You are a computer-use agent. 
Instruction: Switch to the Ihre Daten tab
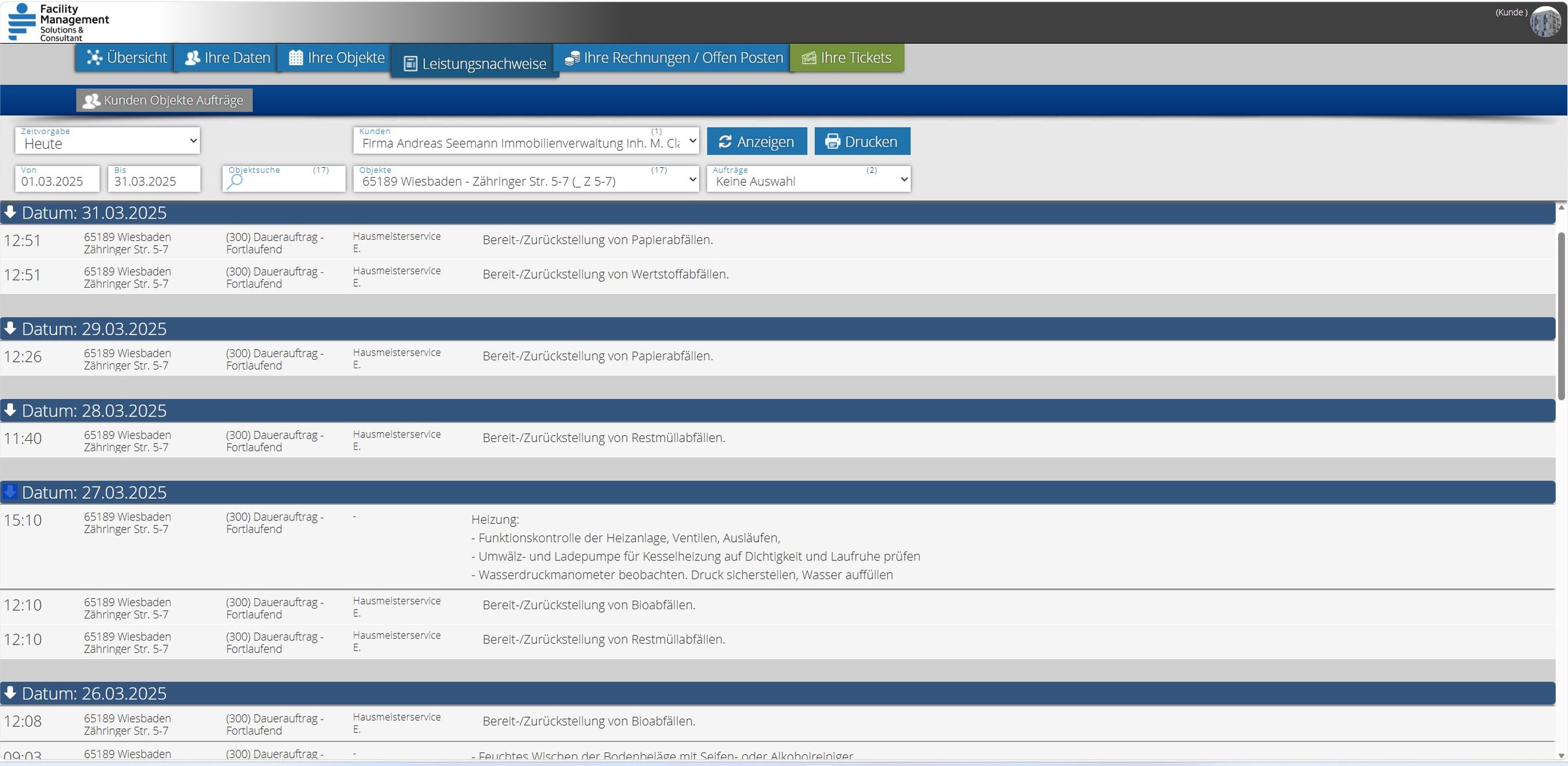[226, 57]
